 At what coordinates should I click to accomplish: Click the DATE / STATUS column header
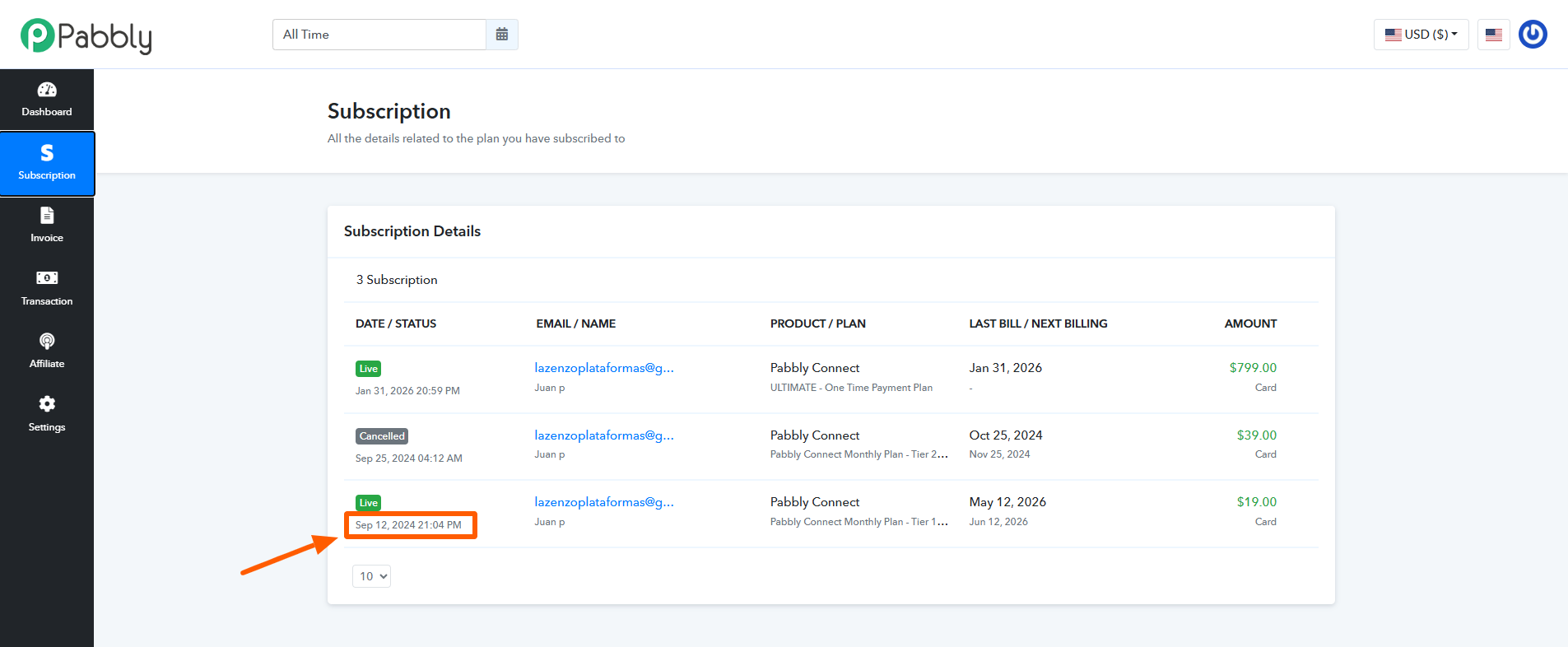pos(396,323)
